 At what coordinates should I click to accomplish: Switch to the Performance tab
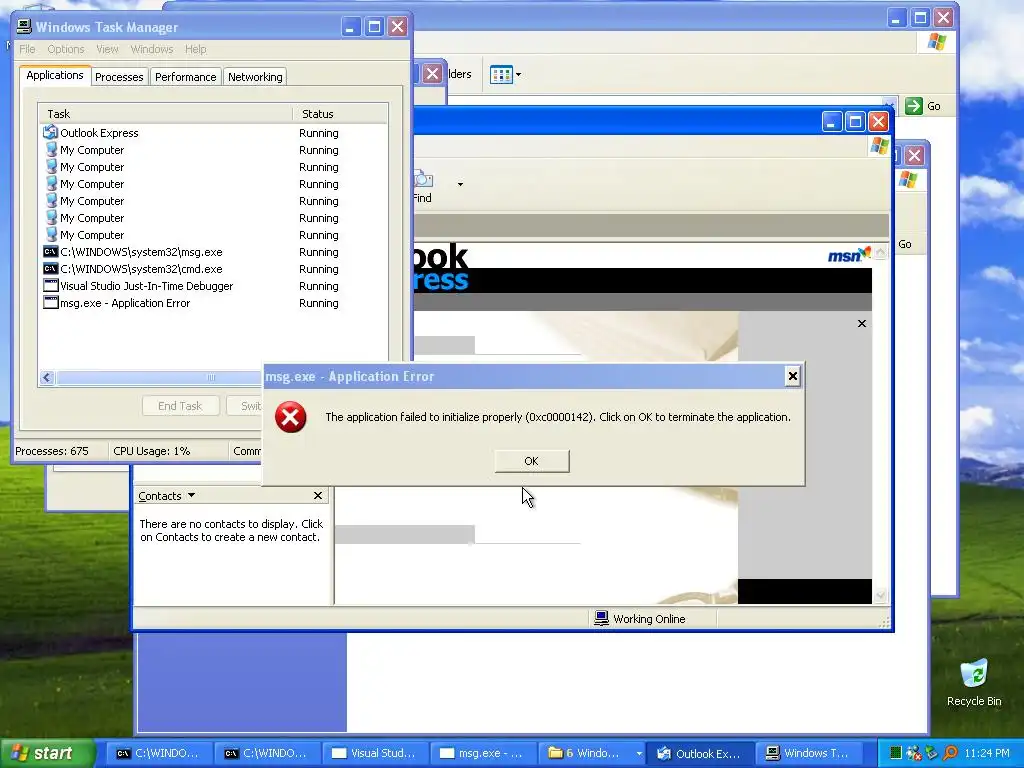point(185,77)
